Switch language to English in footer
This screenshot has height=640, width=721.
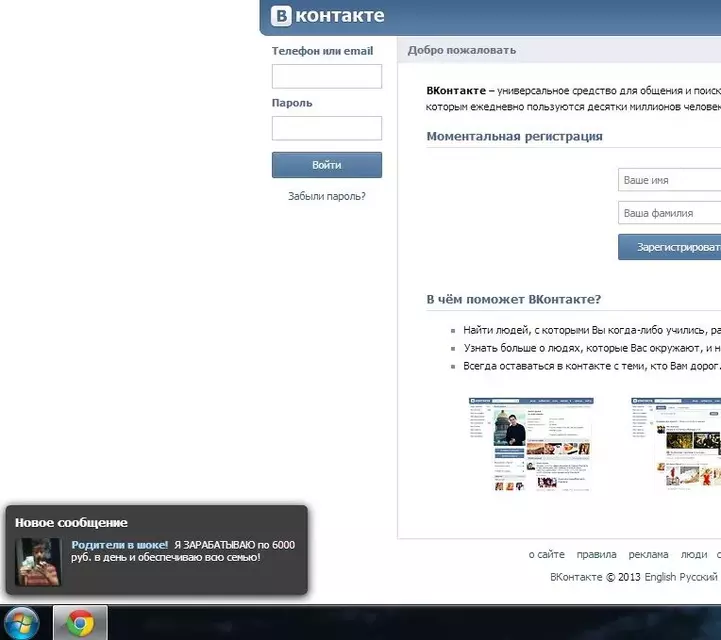pos(660,577)
